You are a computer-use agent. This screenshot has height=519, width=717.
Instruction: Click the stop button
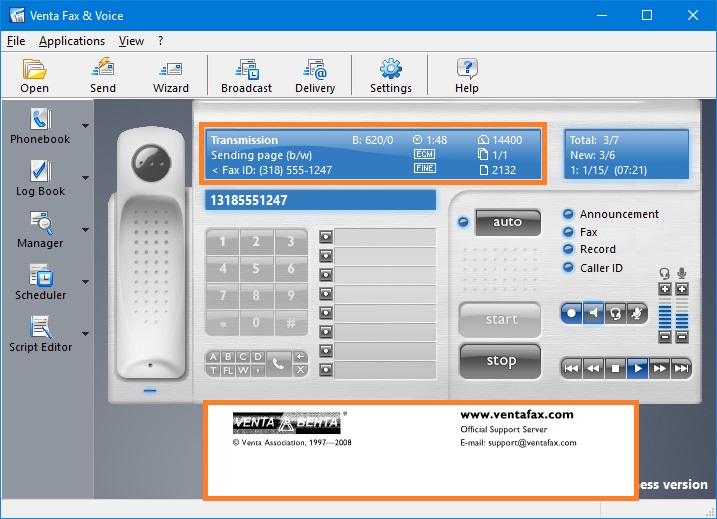pos(500,361)
